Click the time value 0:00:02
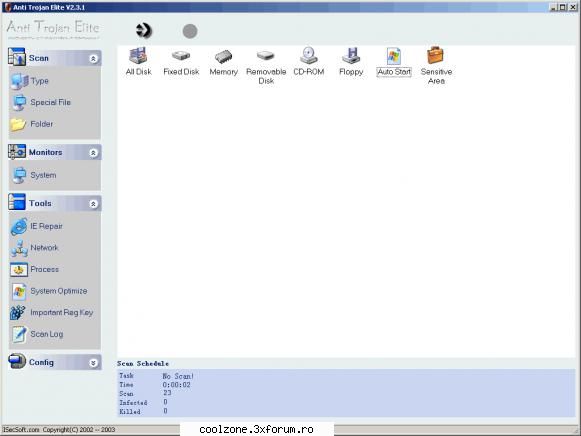 point(177,385)
